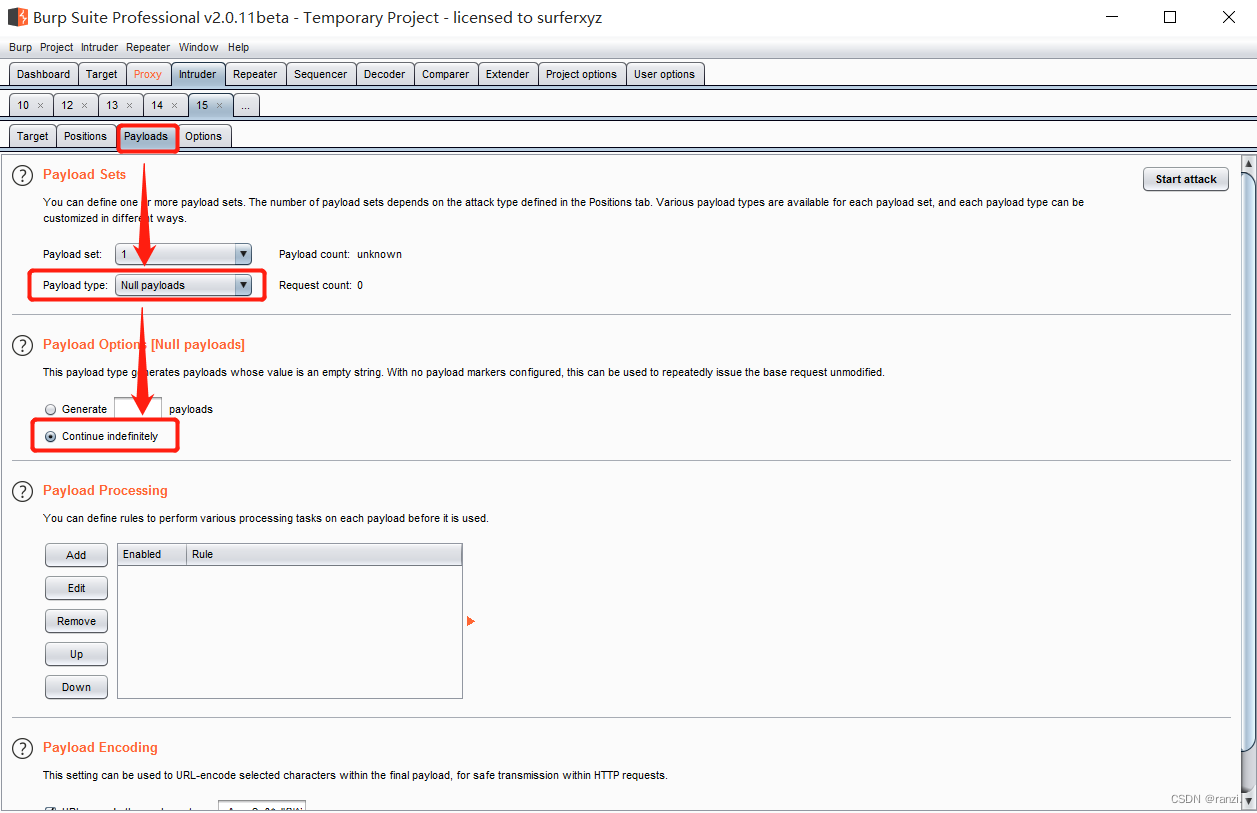
Task: Open the Payloads sub-tab
Action: click(146, 136)
